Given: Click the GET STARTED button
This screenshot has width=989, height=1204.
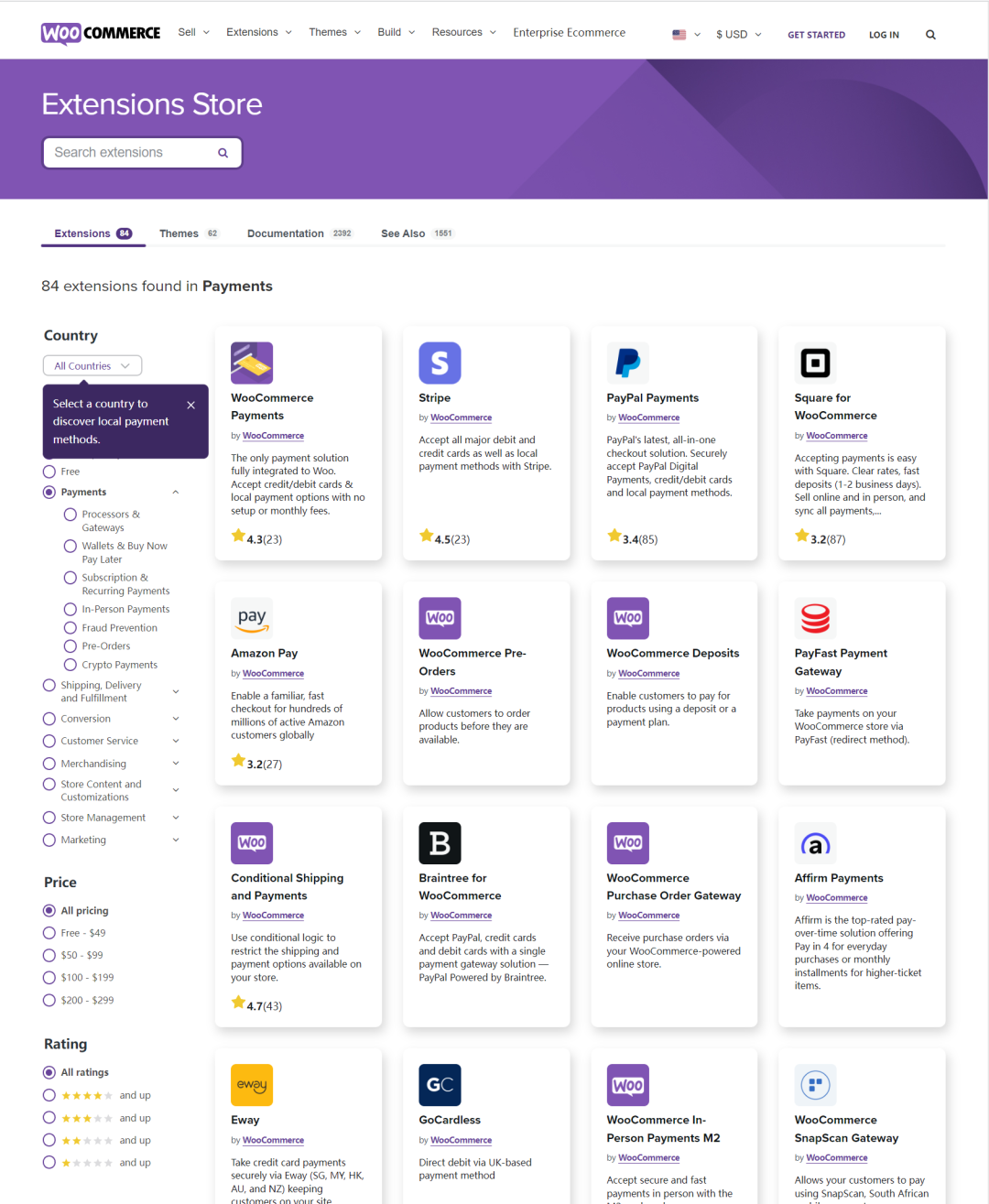Looking at the screenshot, I should click(816, 34).
